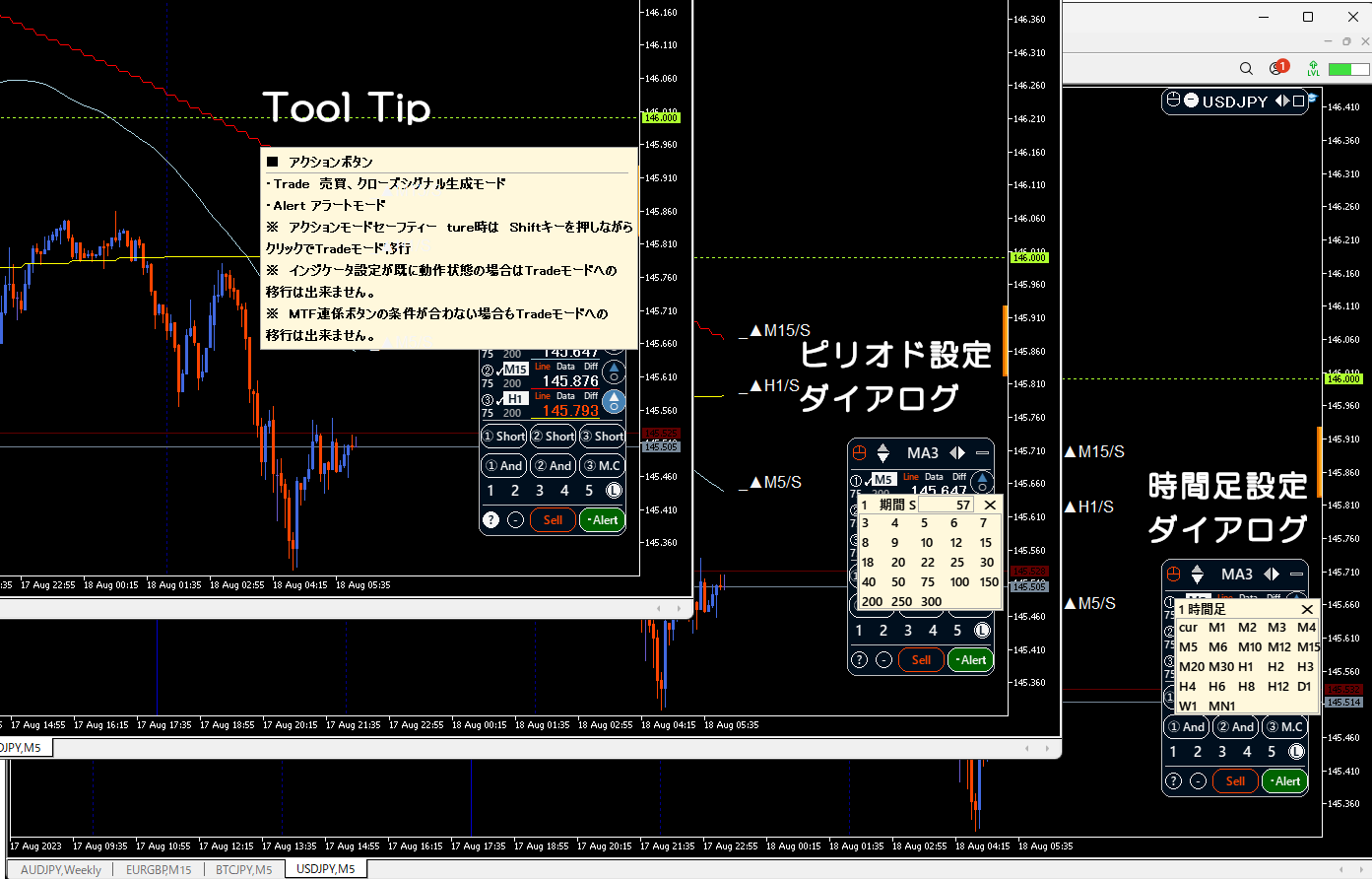The width and height of the screenshot is (1372, 879).
Task: Toggle the ③ Short button
Action: click(x=602, y=436)
